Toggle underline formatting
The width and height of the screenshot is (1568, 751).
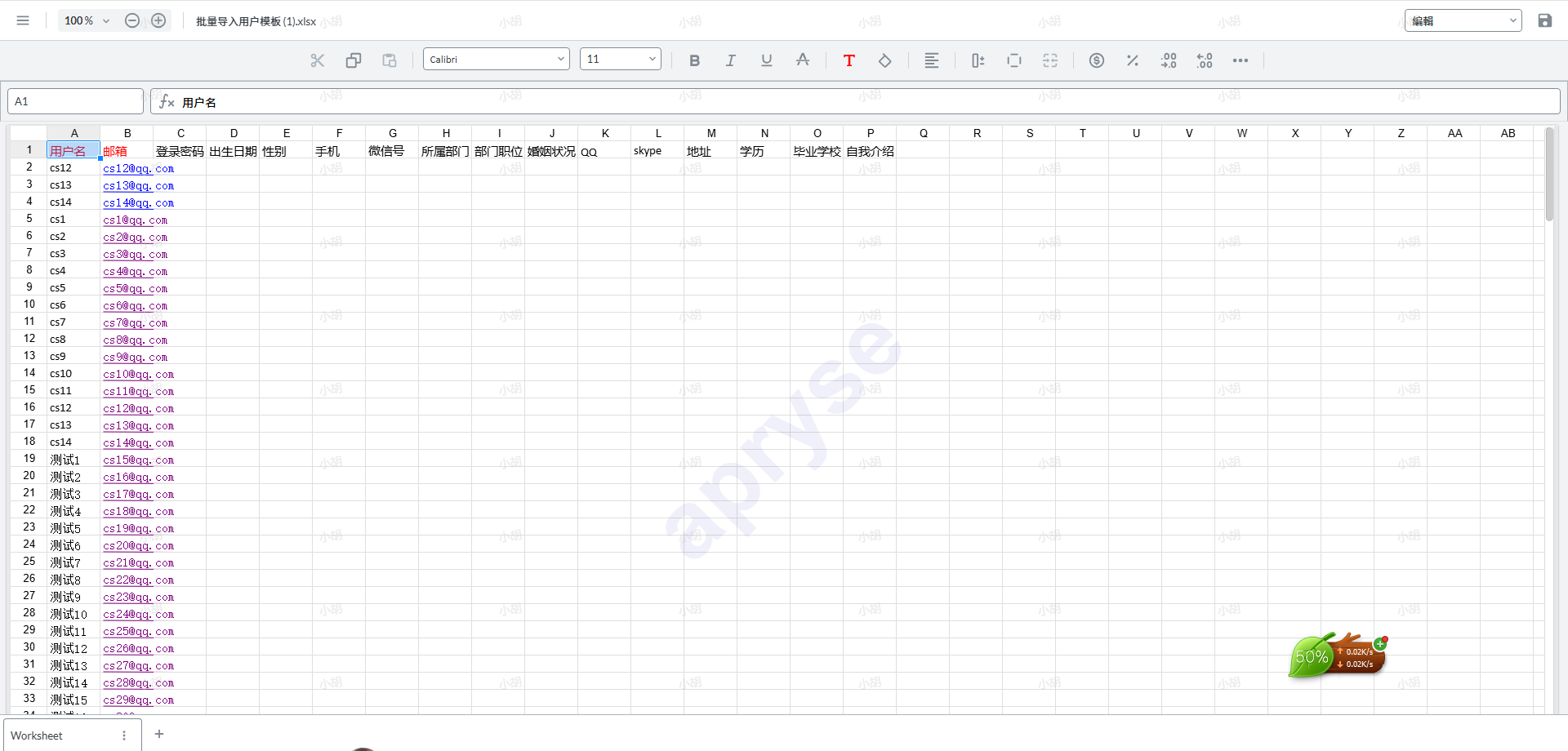pyautogui.click(x=766, y=60)
